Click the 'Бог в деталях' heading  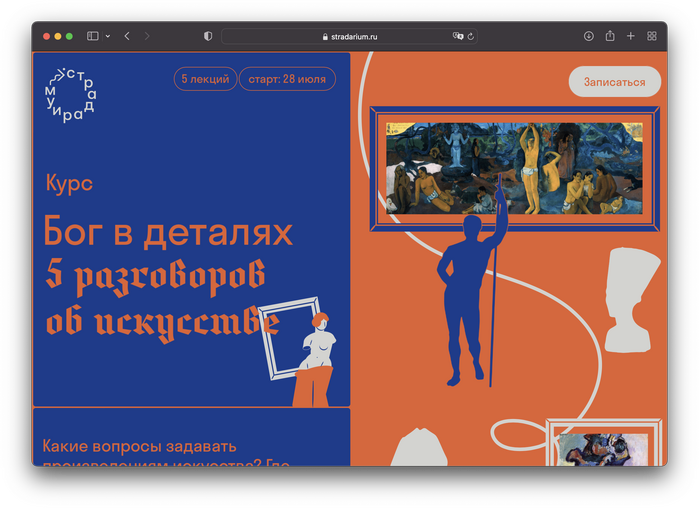pyautogui.click(x=168, y=232)
